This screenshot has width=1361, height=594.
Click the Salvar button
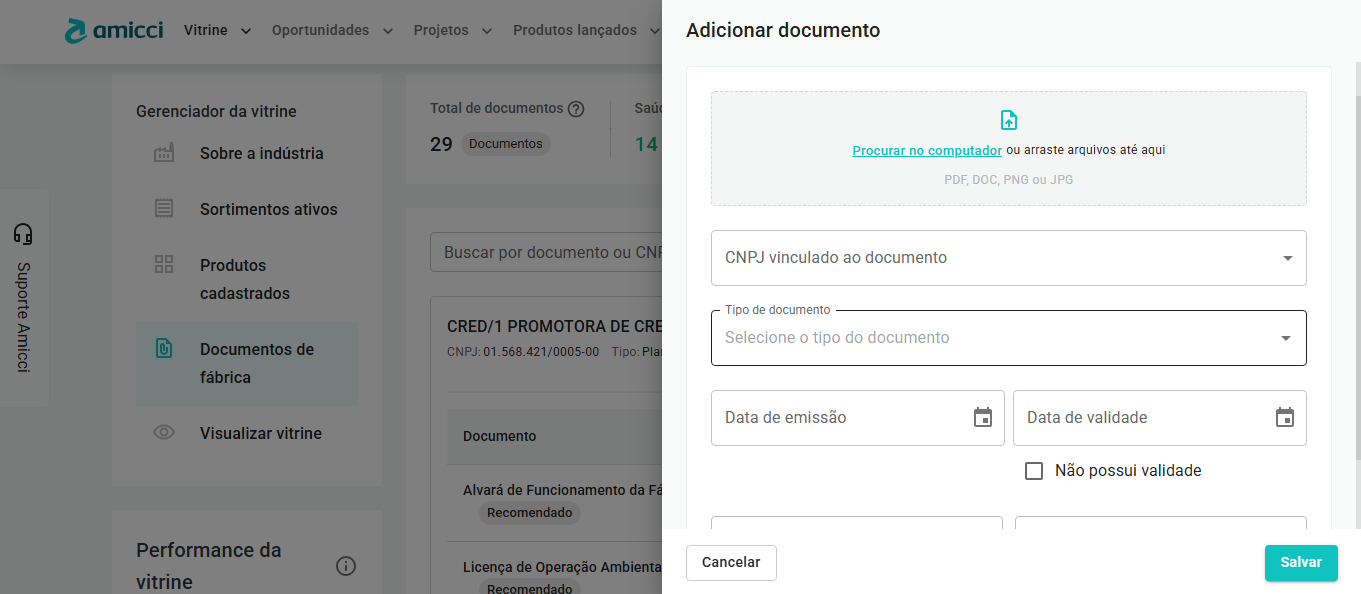pos(1300,563)
